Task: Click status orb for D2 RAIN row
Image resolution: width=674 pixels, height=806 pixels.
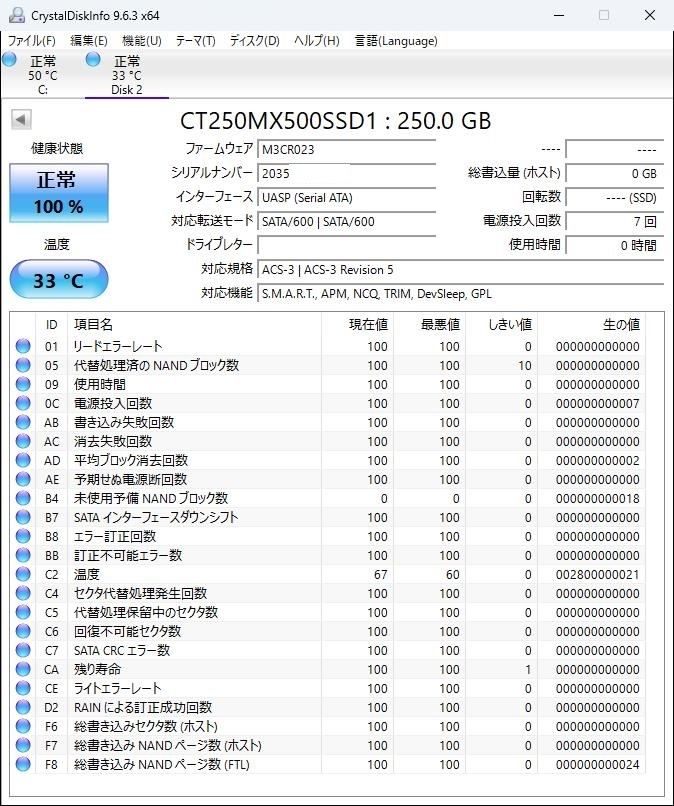Action: coord(23,707)
